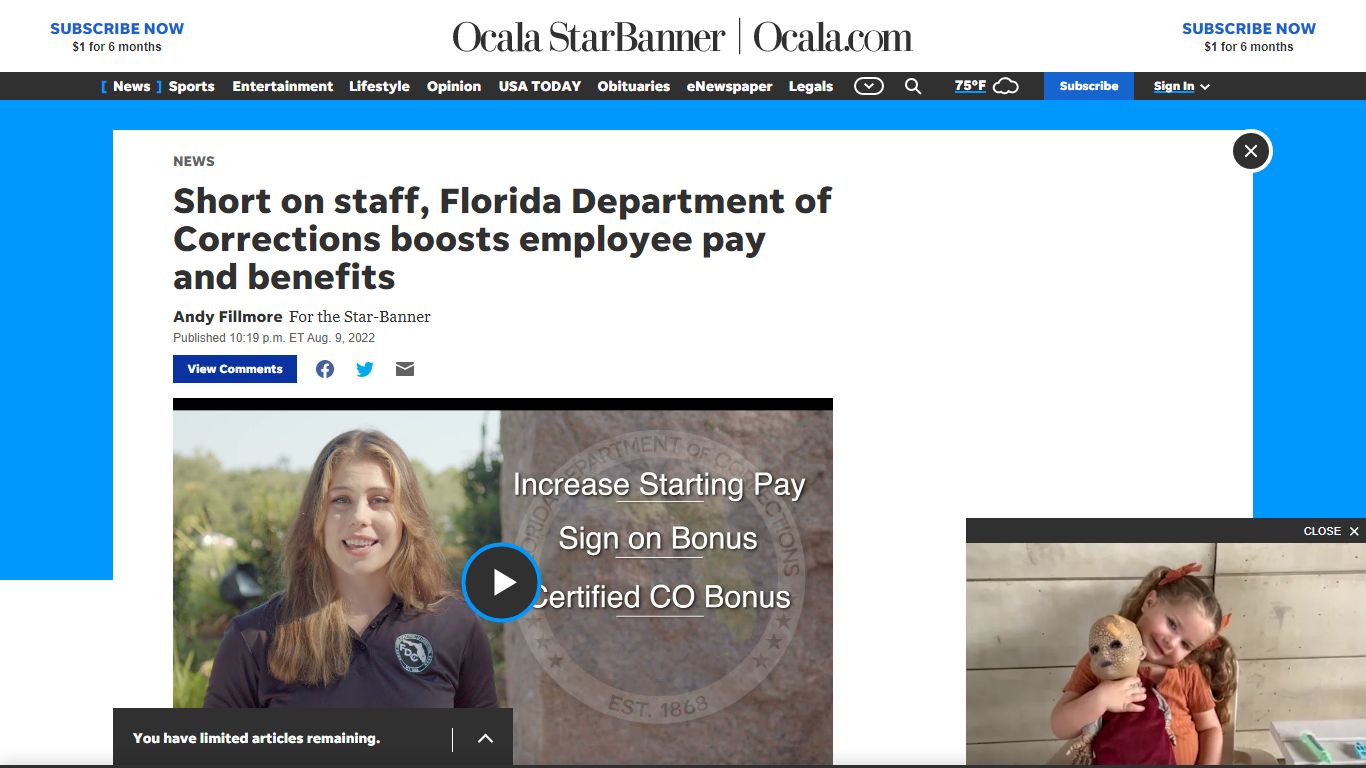Visit the Obituaries section

tap(634, 86)
